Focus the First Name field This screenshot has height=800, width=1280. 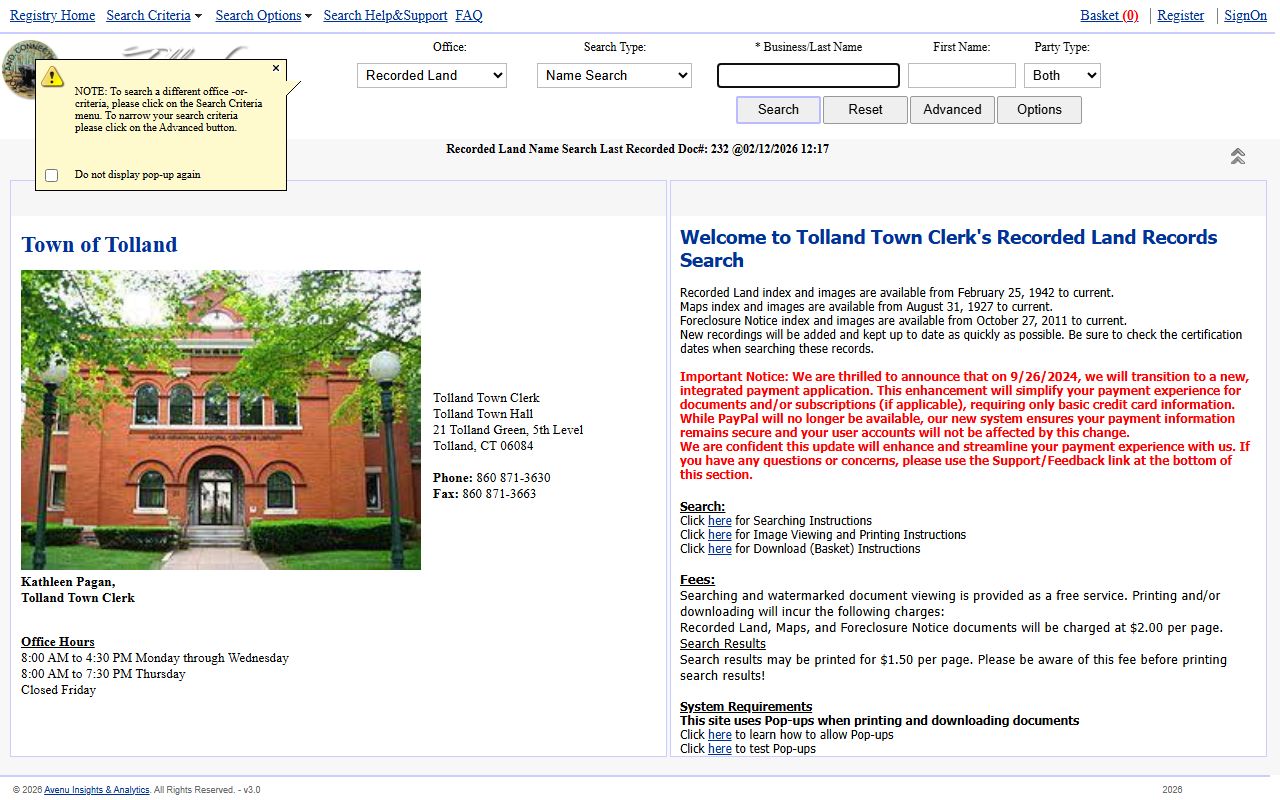pyautogui.click(x=962, y=75)
